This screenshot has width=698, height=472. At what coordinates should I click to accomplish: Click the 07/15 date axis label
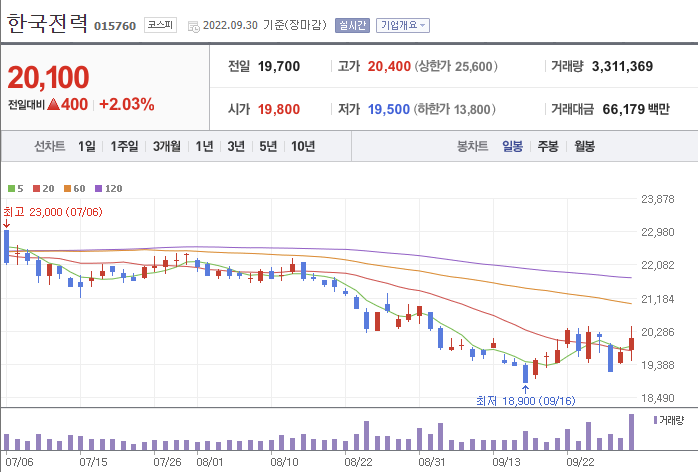tap(93, 462)
